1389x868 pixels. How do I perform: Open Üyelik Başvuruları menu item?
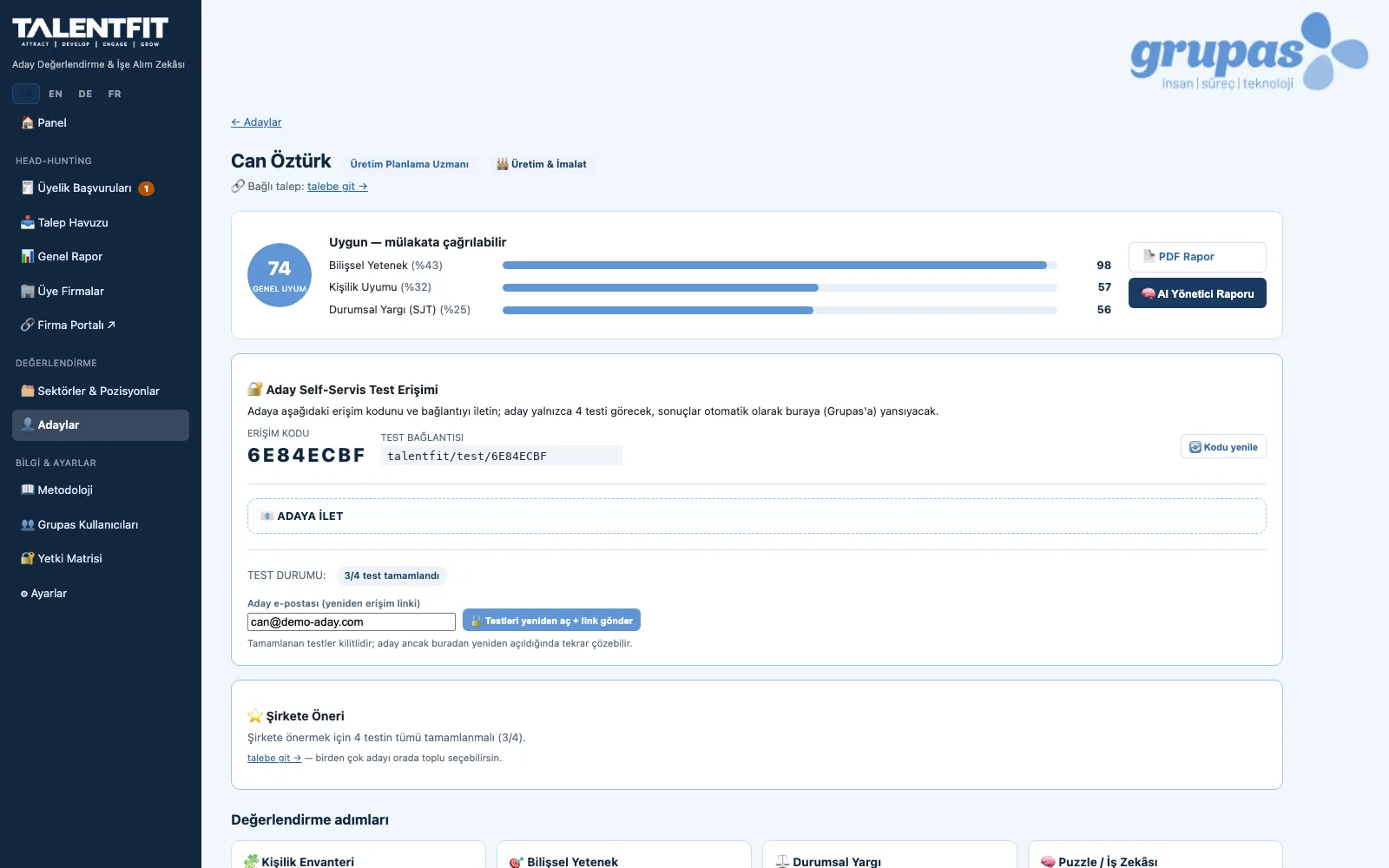101,188
